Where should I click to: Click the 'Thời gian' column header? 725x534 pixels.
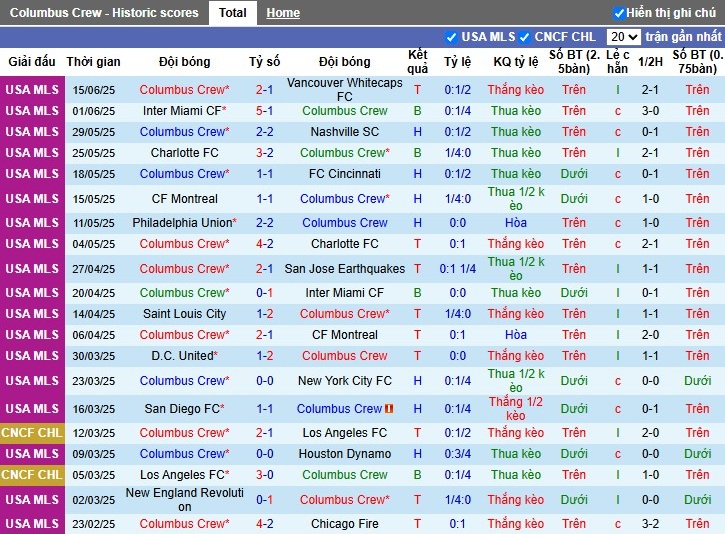tap(93, 61)
